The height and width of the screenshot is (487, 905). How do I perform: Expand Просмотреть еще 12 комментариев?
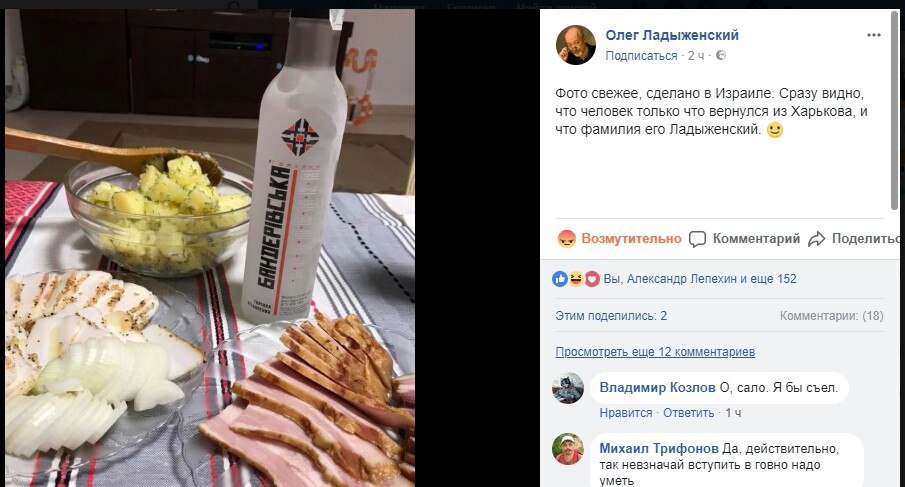pos(655,352)
